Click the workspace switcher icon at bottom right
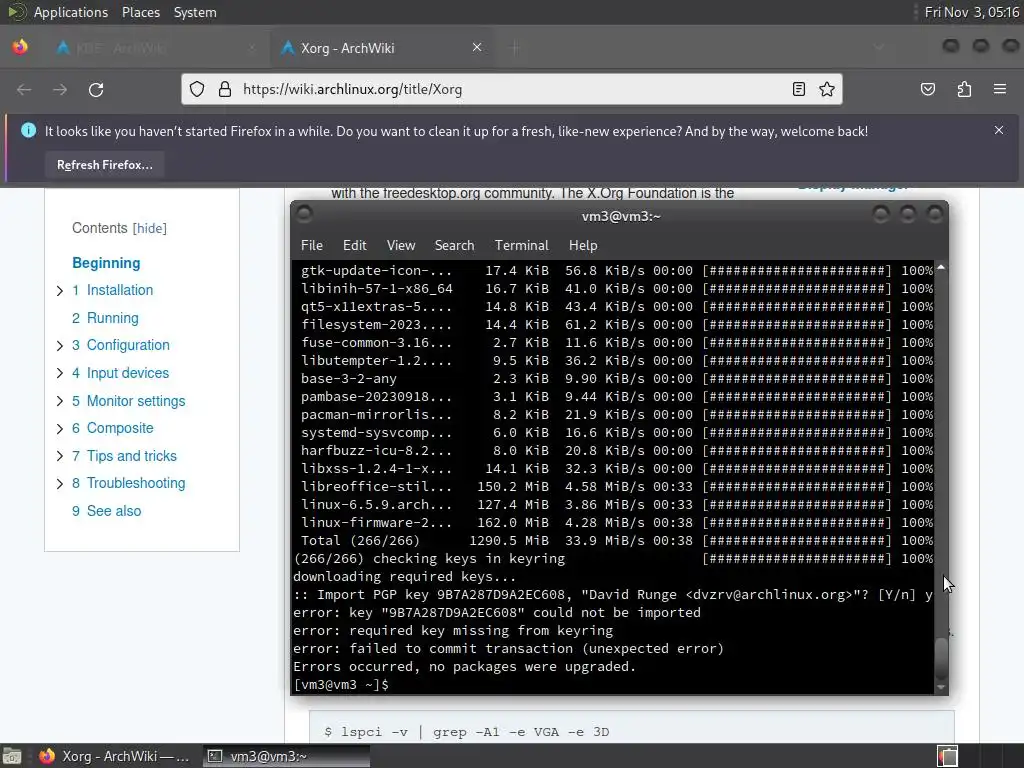The image size is (1024, 768). point(947,756)
